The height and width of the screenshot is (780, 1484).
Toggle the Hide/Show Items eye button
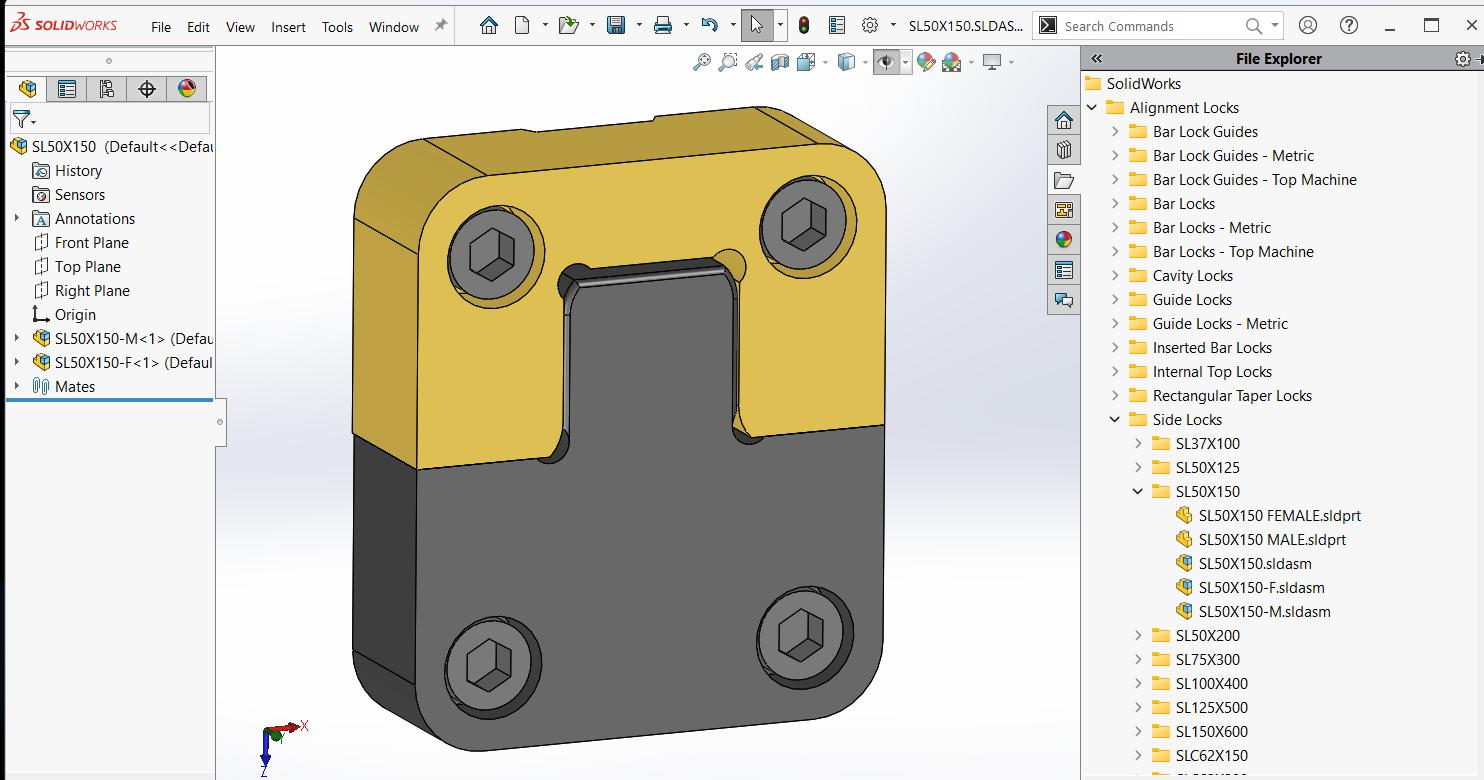coord(886,62)
